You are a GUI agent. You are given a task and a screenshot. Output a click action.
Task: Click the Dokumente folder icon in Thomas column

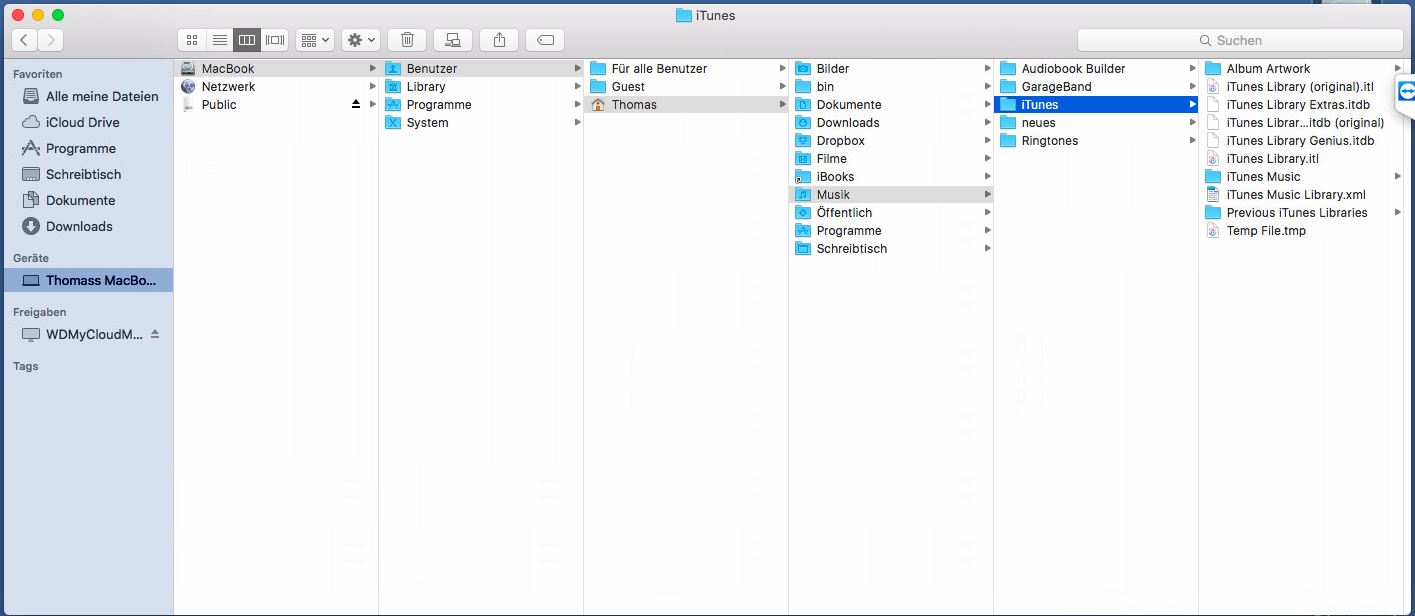[x=803, y=104]
